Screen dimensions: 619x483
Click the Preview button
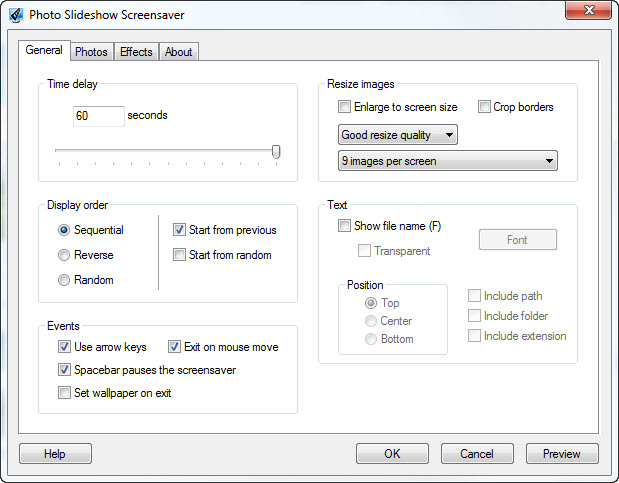(x=561, y=453)
